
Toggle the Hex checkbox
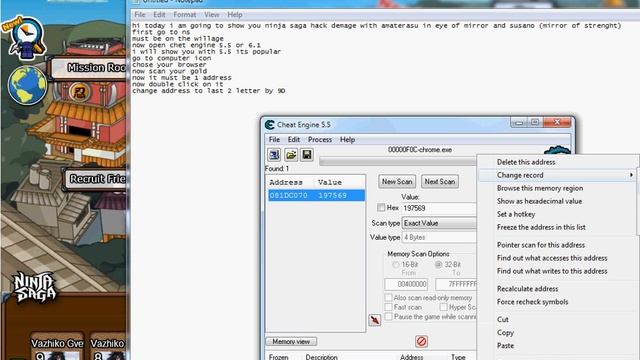(x=381, y=208)
